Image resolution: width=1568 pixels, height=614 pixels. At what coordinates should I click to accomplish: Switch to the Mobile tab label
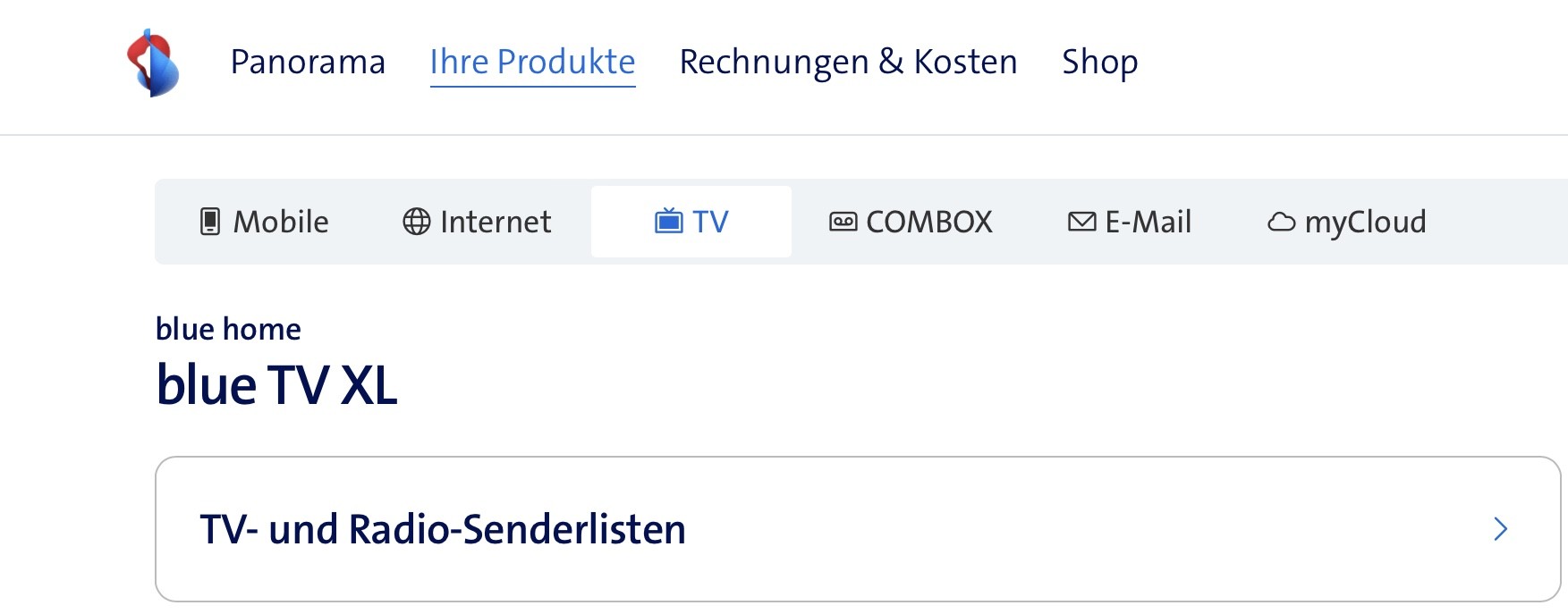281,222
